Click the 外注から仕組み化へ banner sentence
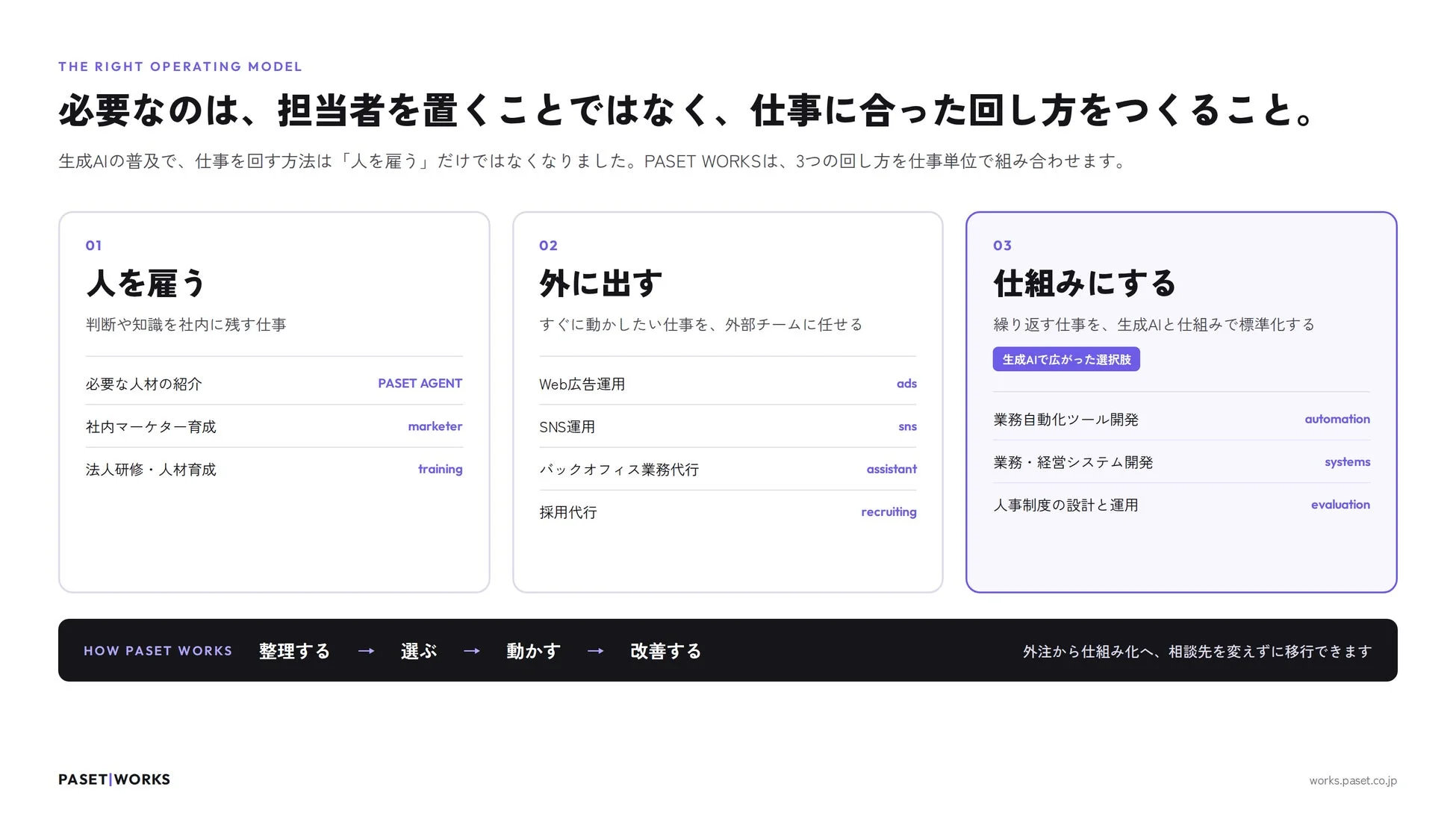 (1197, 652)
